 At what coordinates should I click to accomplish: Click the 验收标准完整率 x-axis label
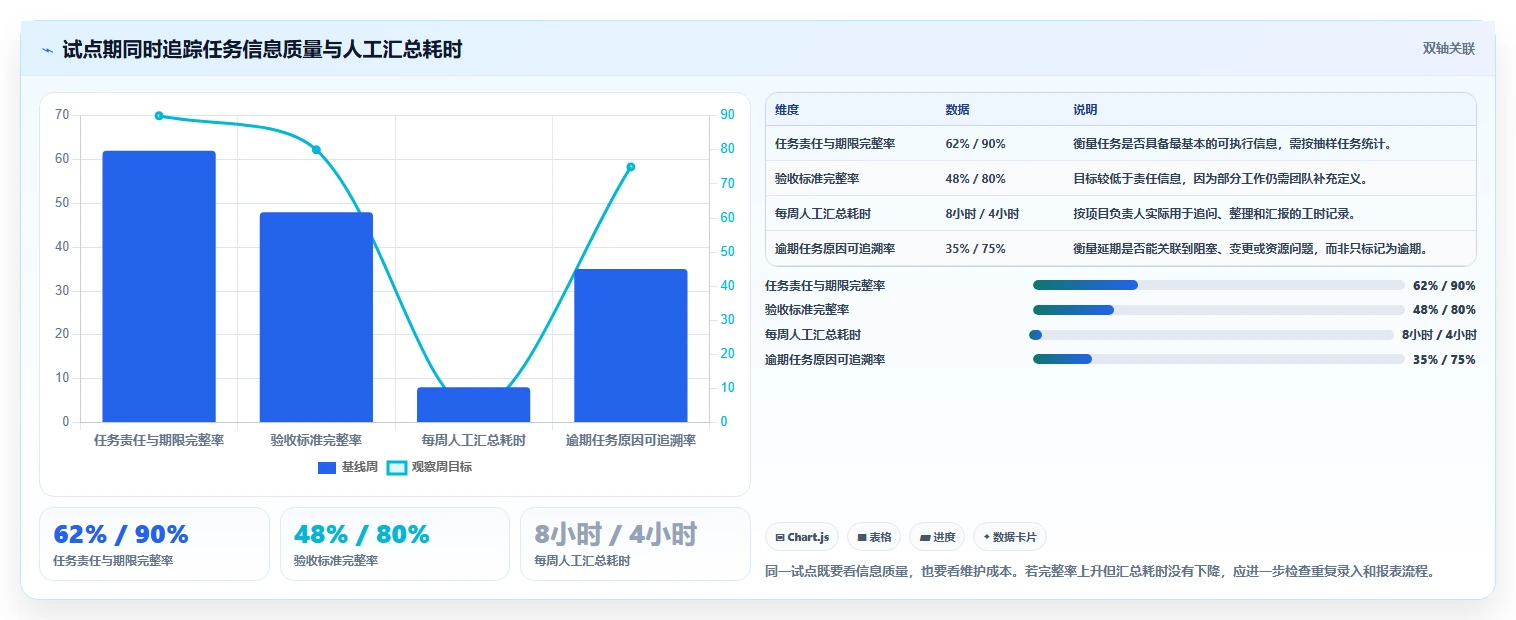click(x=316, y=440)
